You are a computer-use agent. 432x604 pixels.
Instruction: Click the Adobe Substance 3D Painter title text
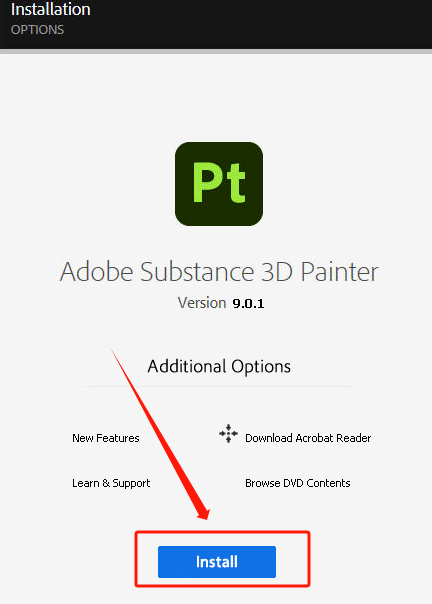(x=219, y=272)
